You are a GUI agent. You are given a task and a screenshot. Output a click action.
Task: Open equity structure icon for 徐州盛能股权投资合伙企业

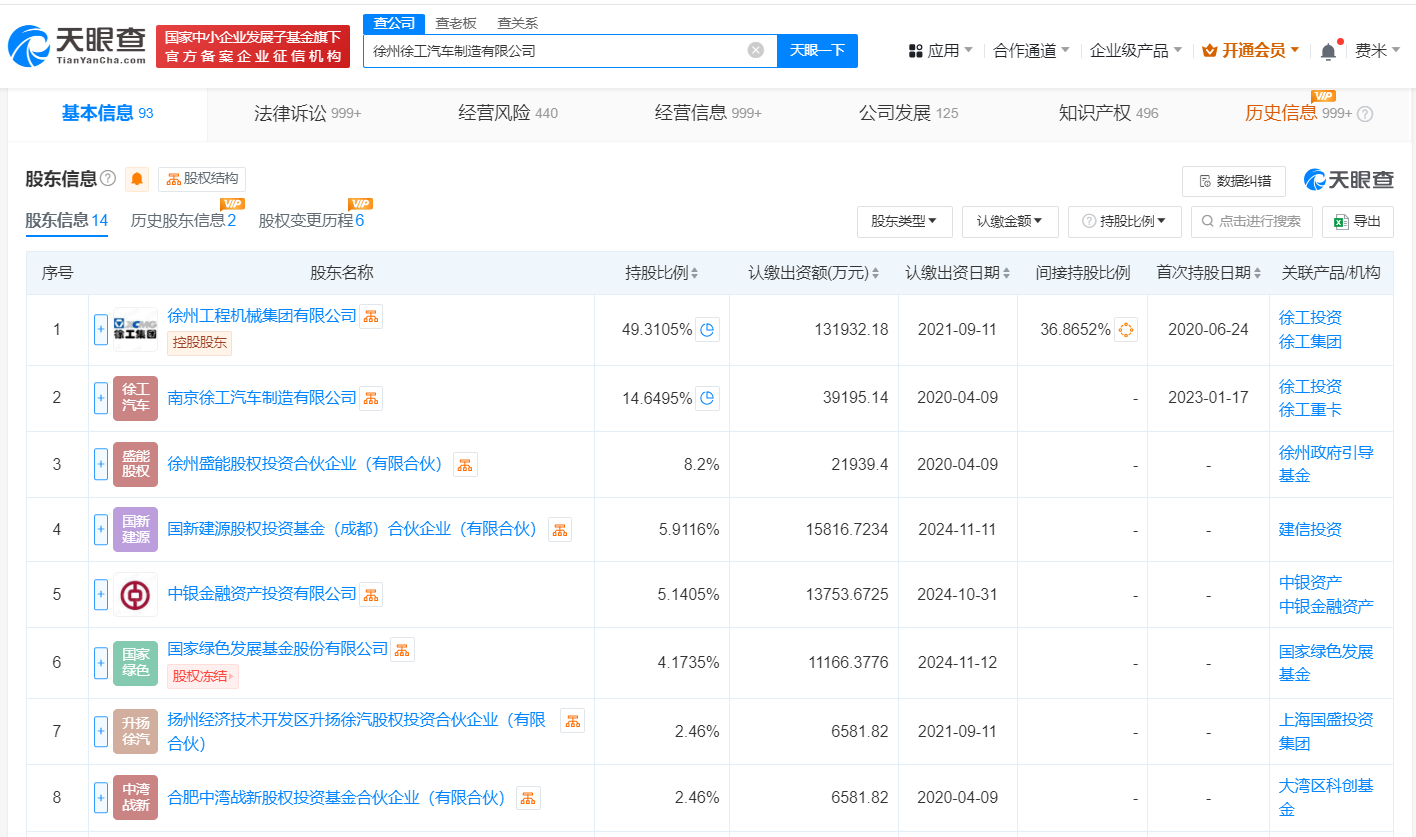tap(465, 464)
